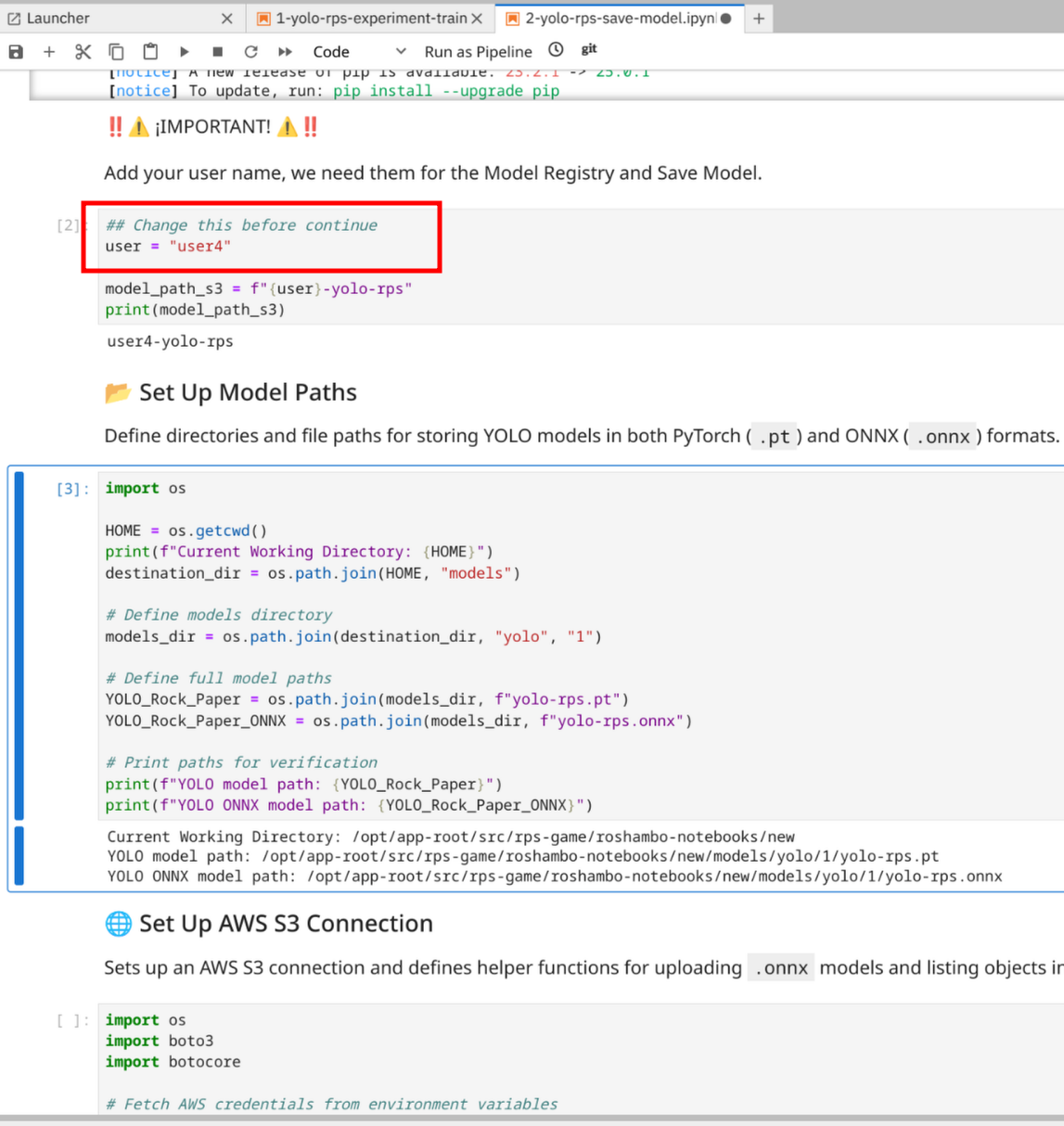The width and height of the screenshot is (1064, 1126).
Task: Click the Current Working Directory output line
Action: tap(451, 837)
